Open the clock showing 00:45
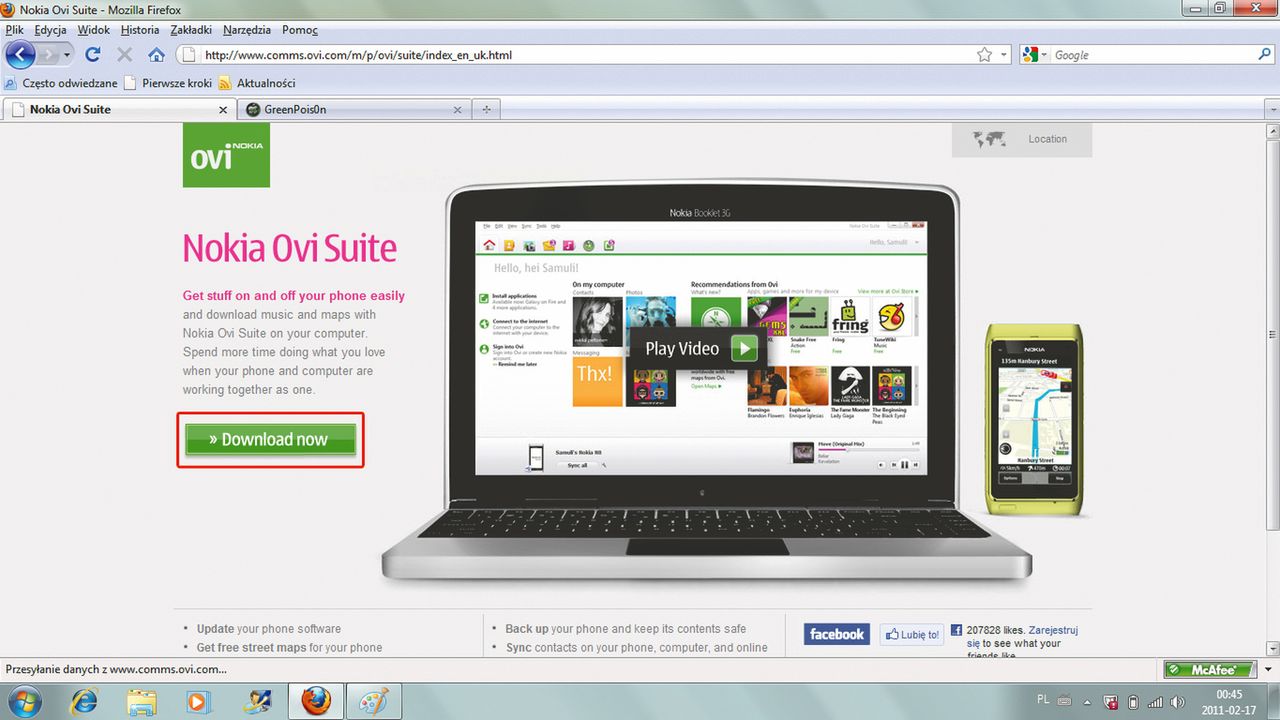1280x720 pixels. pyautogui.click(x=1229, y=701)
